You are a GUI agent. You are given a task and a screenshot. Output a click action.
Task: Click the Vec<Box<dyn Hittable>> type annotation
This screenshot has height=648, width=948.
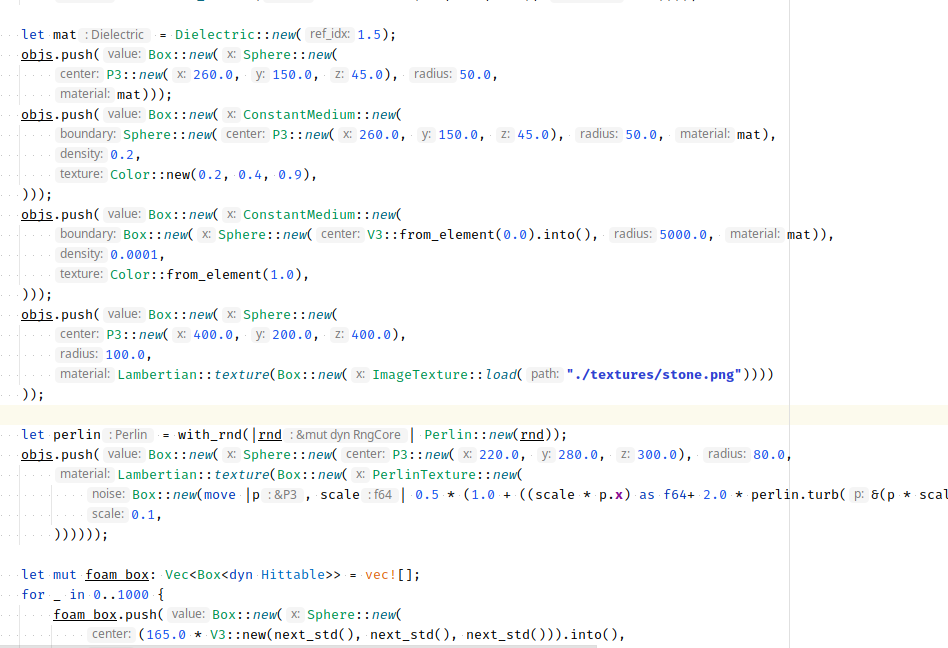point(253,575)
